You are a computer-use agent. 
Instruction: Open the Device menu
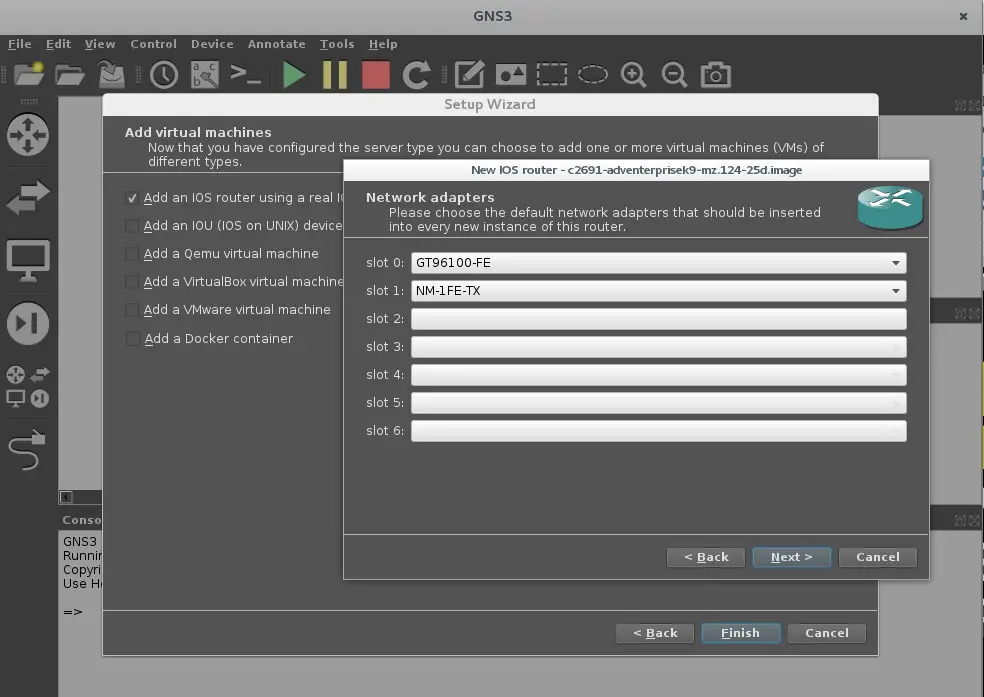(x=212, y=44)
